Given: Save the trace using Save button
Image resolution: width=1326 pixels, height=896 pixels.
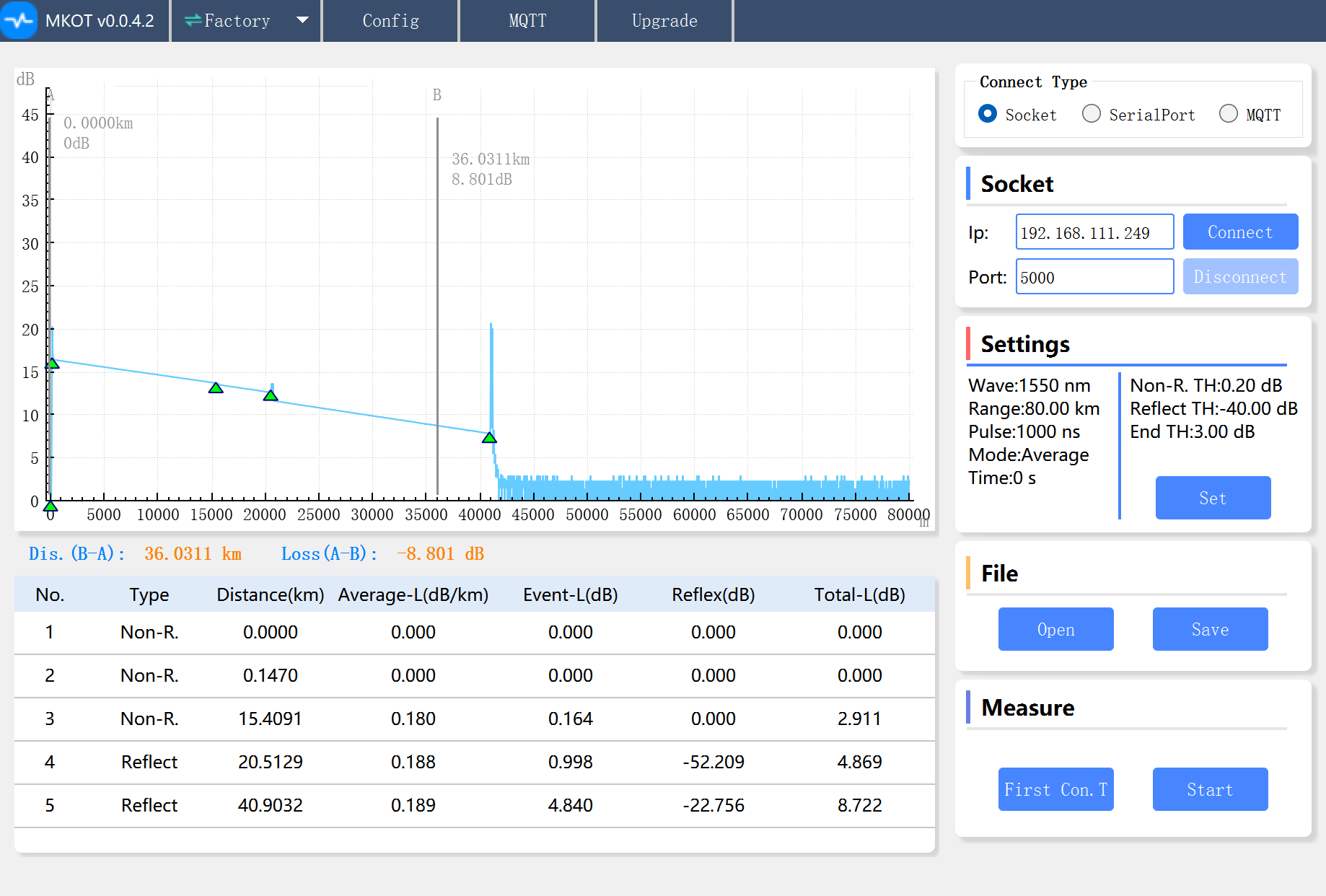Looking at the screenshot, I should tap(1210, 629).
